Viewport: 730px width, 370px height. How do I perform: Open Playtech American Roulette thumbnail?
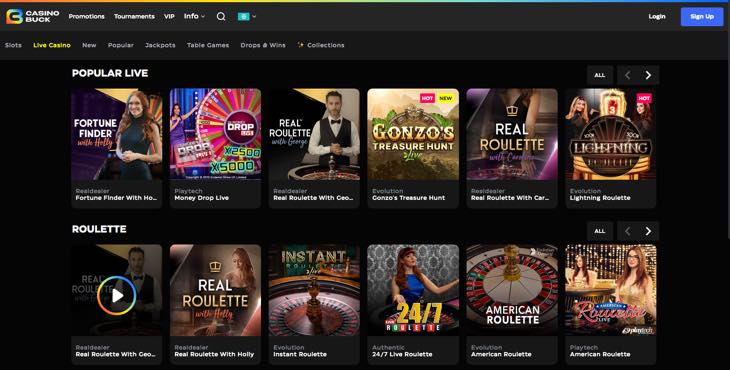point(610,290)
